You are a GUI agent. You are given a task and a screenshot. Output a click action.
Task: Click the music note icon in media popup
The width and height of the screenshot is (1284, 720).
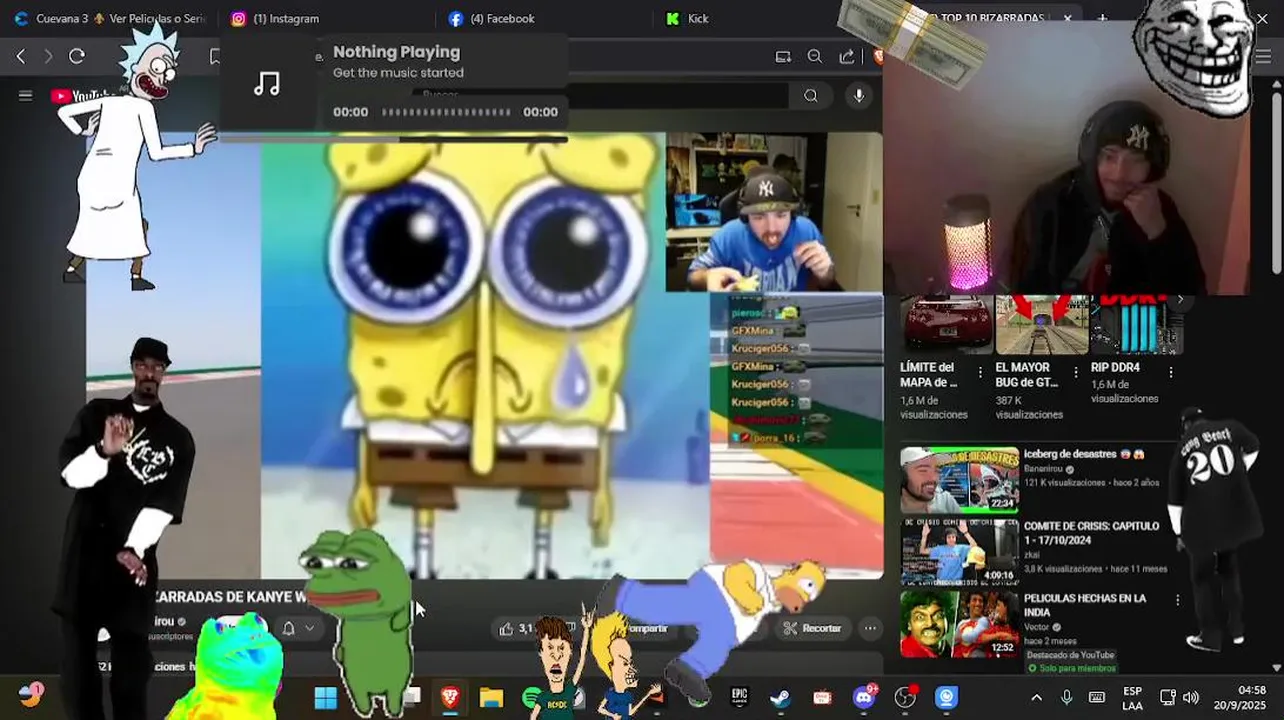[x=267, y=84]
